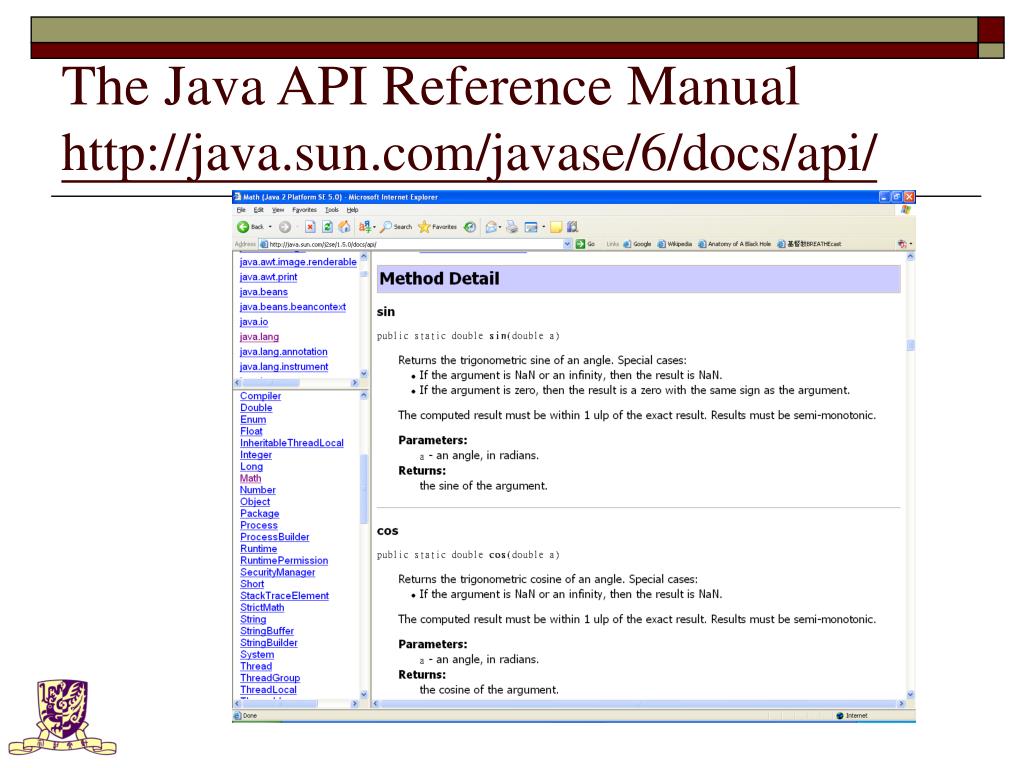The image size is (1024, 768).
Task: Click the Refresh page icon
Action: (327, 227)
